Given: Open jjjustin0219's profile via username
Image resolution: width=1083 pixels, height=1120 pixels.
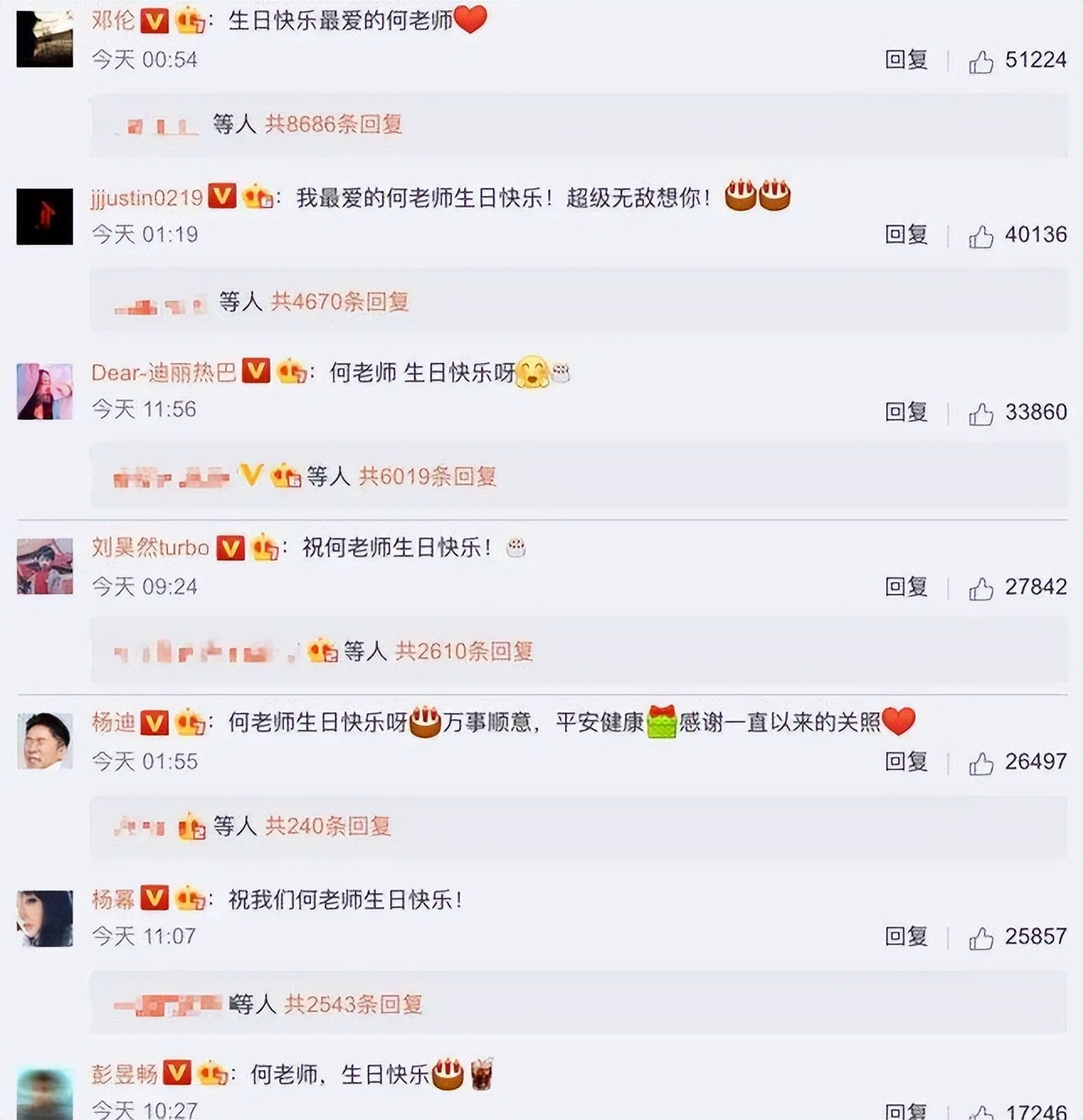Looking at the screenshot, I should [147, 198].
